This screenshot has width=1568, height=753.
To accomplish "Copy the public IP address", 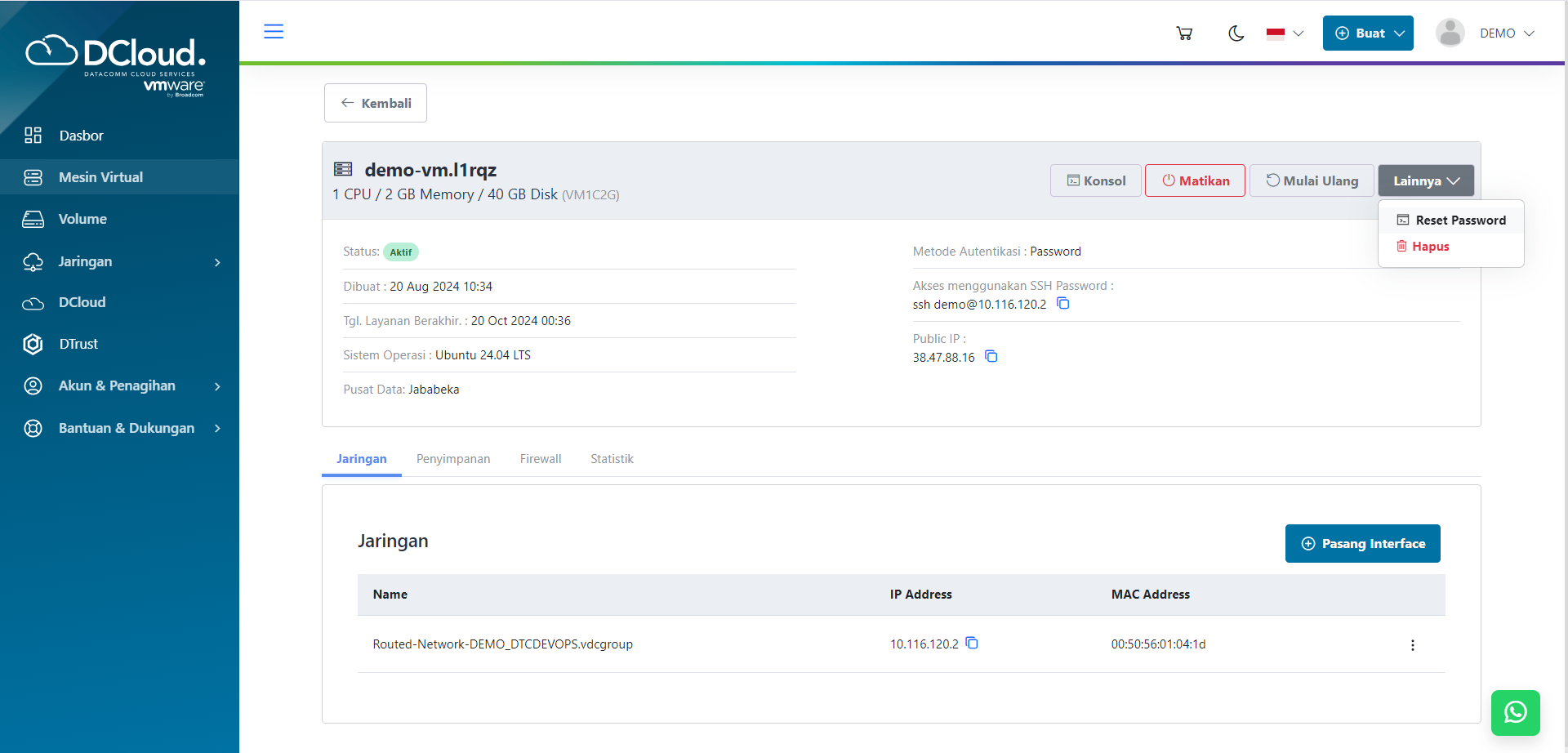I will (991, 357).
